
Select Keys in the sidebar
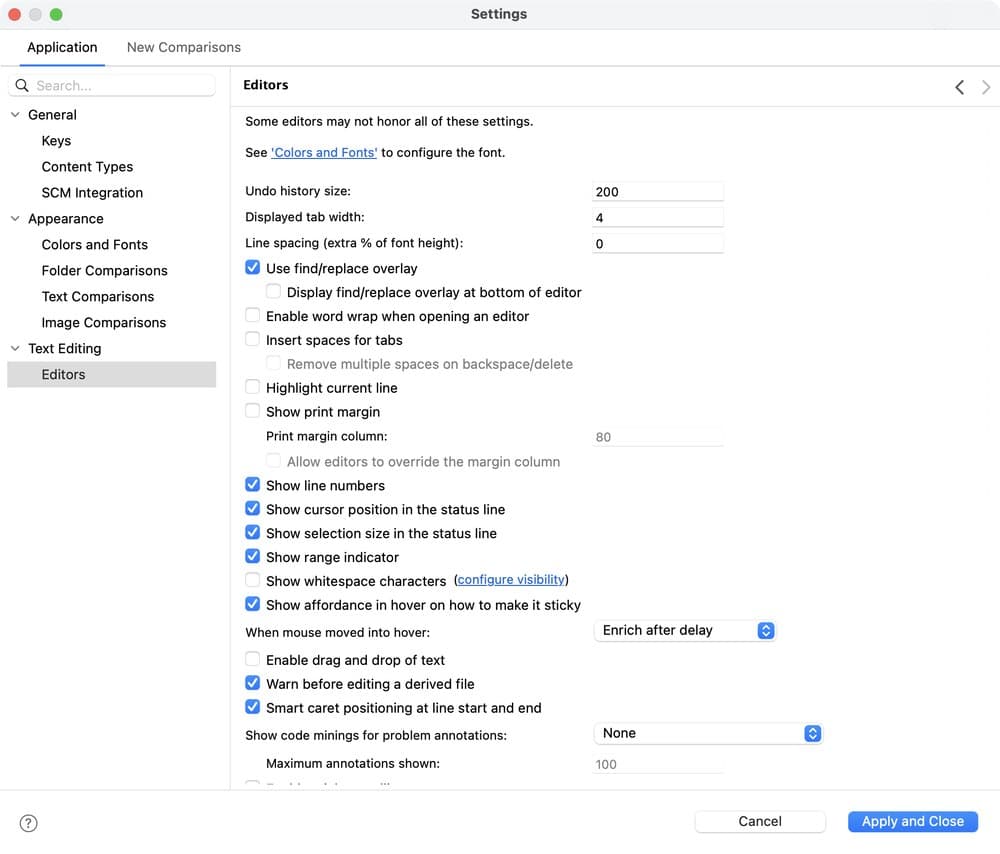(56, 141)
